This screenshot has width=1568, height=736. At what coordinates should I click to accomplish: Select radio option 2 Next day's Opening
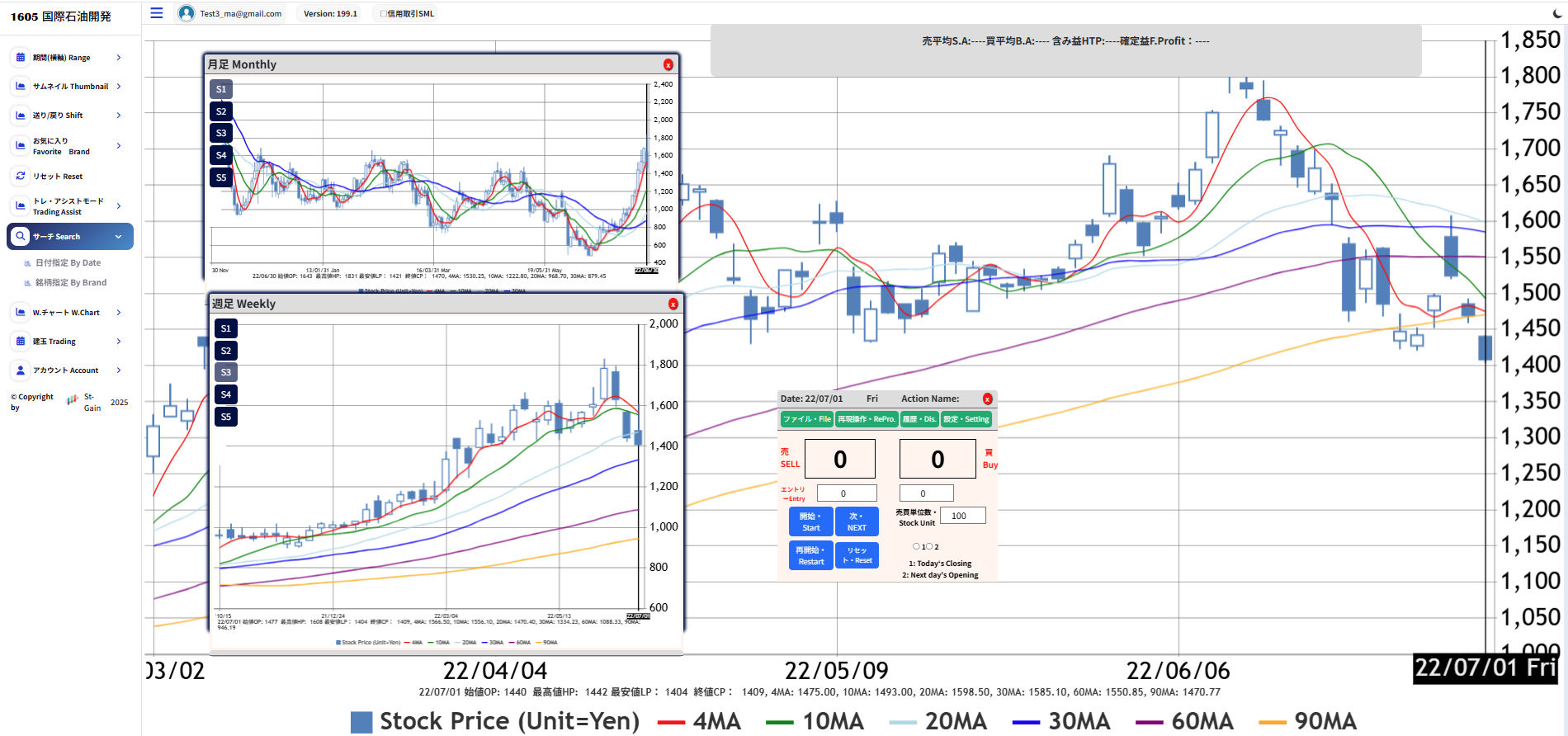pyautogui.click(x=929, y=546)
